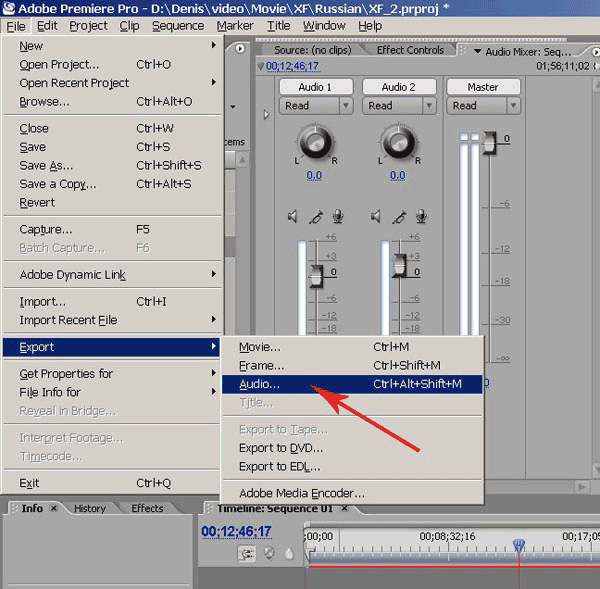Close the Info panel tab

54,508
